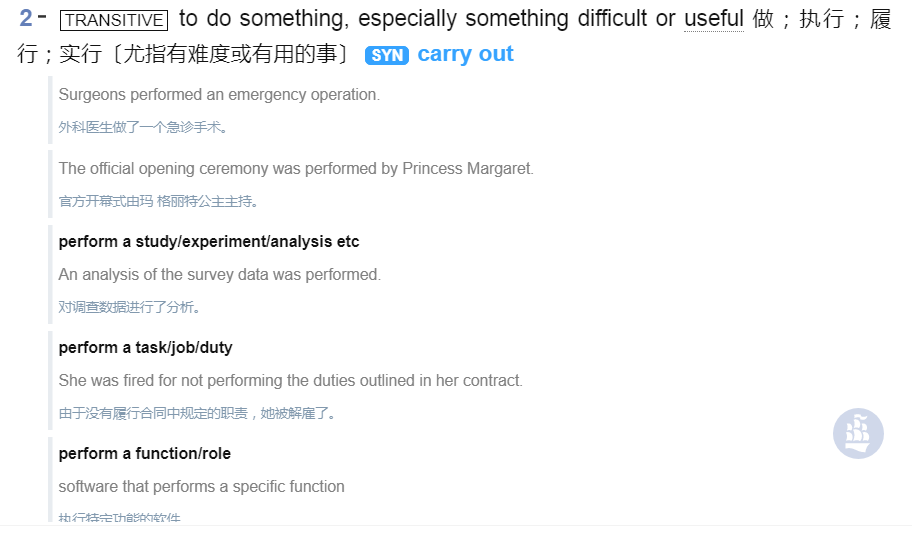The height and width of the screenshot is (536, 912).
Task: Click the example about duties outlined in contract
Action: click(x=291, y=381)
